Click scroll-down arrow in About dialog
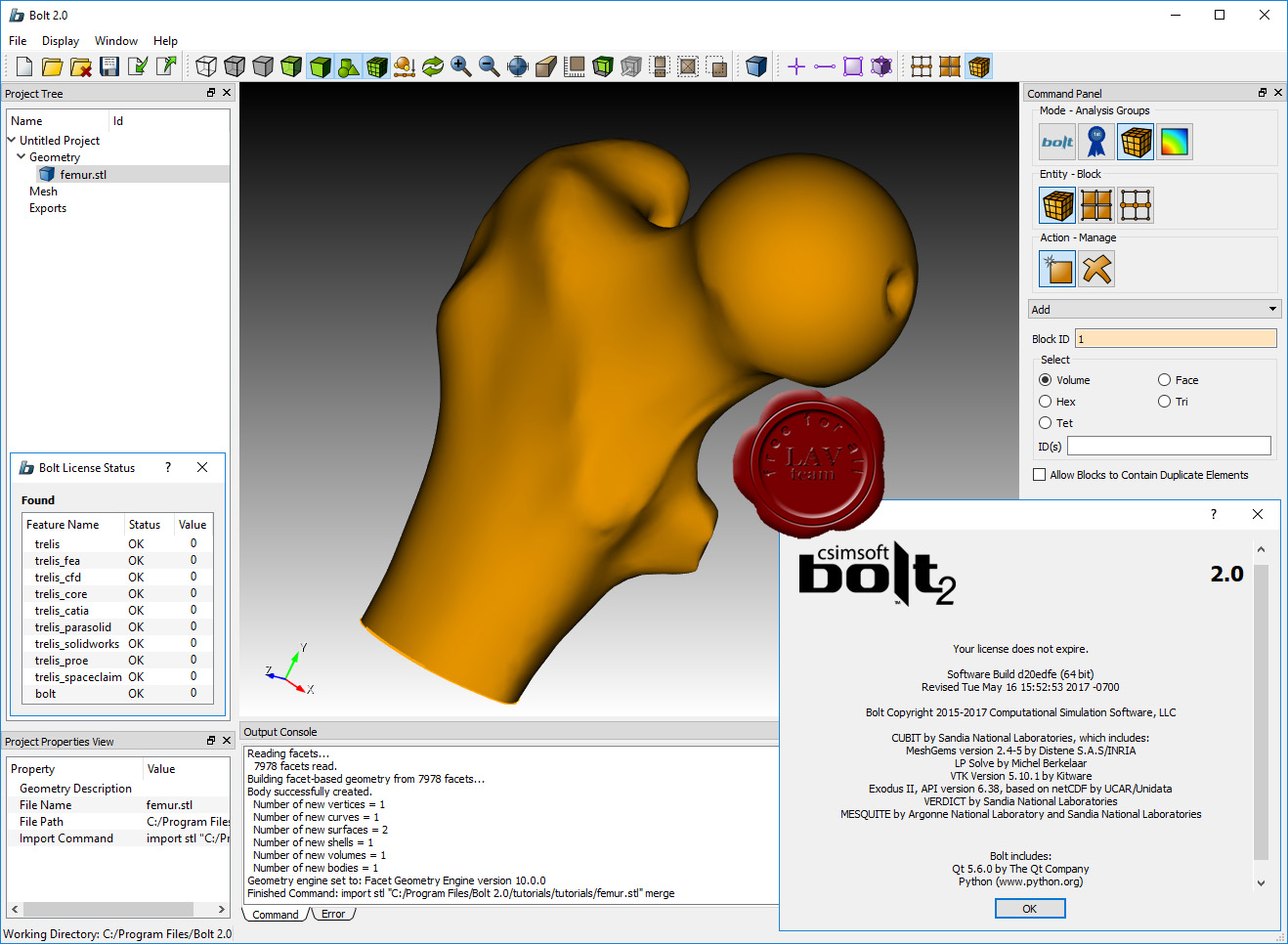 pos(1261,882)
